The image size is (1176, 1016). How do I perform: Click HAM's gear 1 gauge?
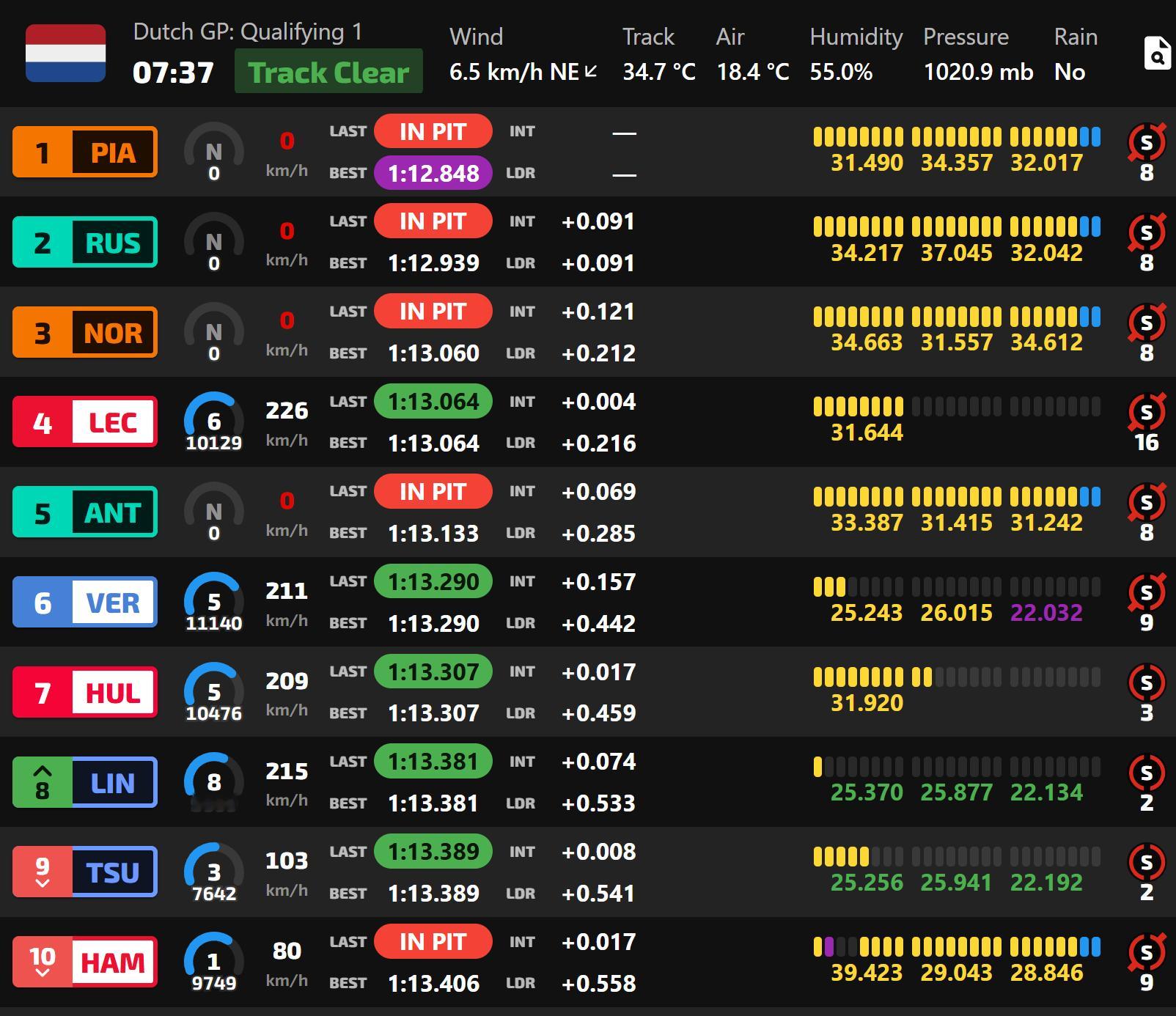pos(213,963)
